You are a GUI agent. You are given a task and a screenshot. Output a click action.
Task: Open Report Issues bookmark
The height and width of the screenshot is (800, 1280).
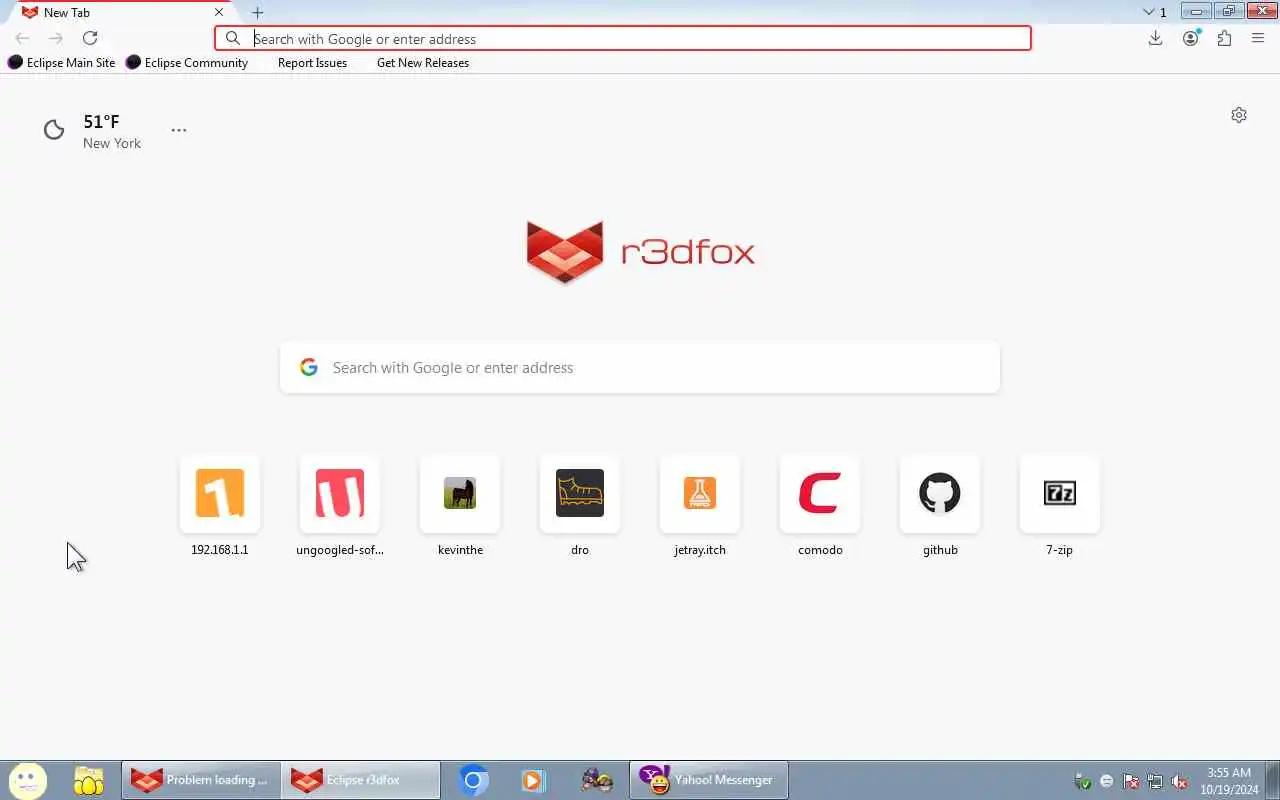pos(312,62)
